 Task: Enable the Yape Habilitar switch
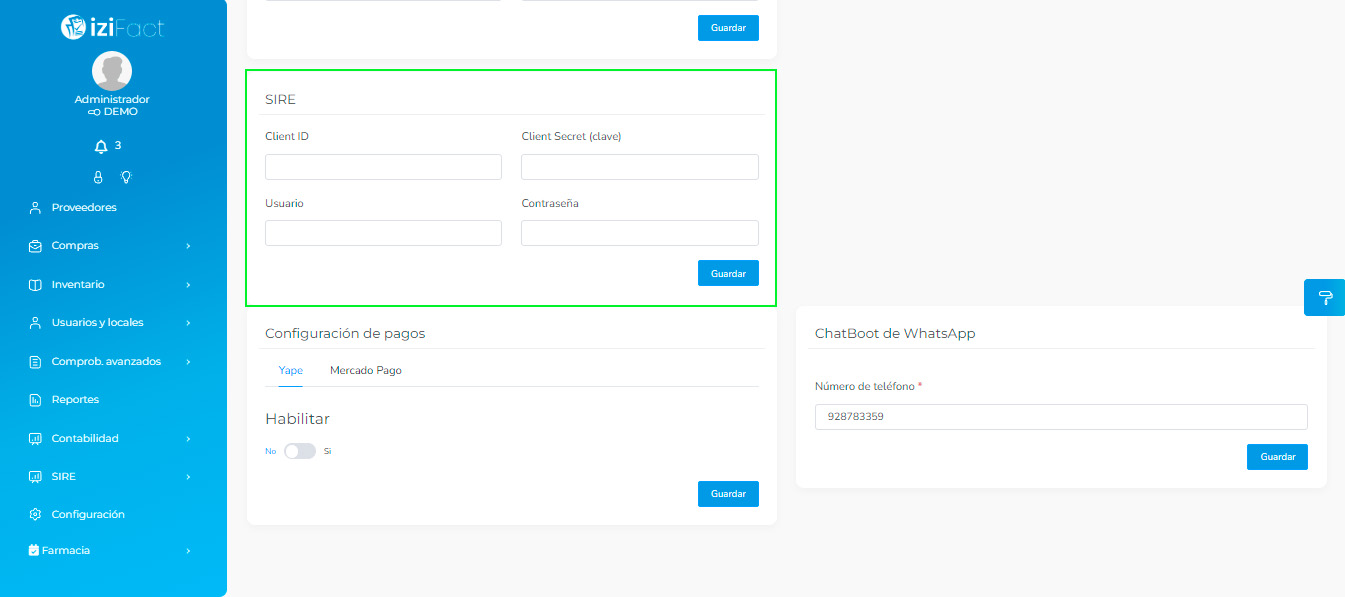pyautogui.click(x=300, y=451)
